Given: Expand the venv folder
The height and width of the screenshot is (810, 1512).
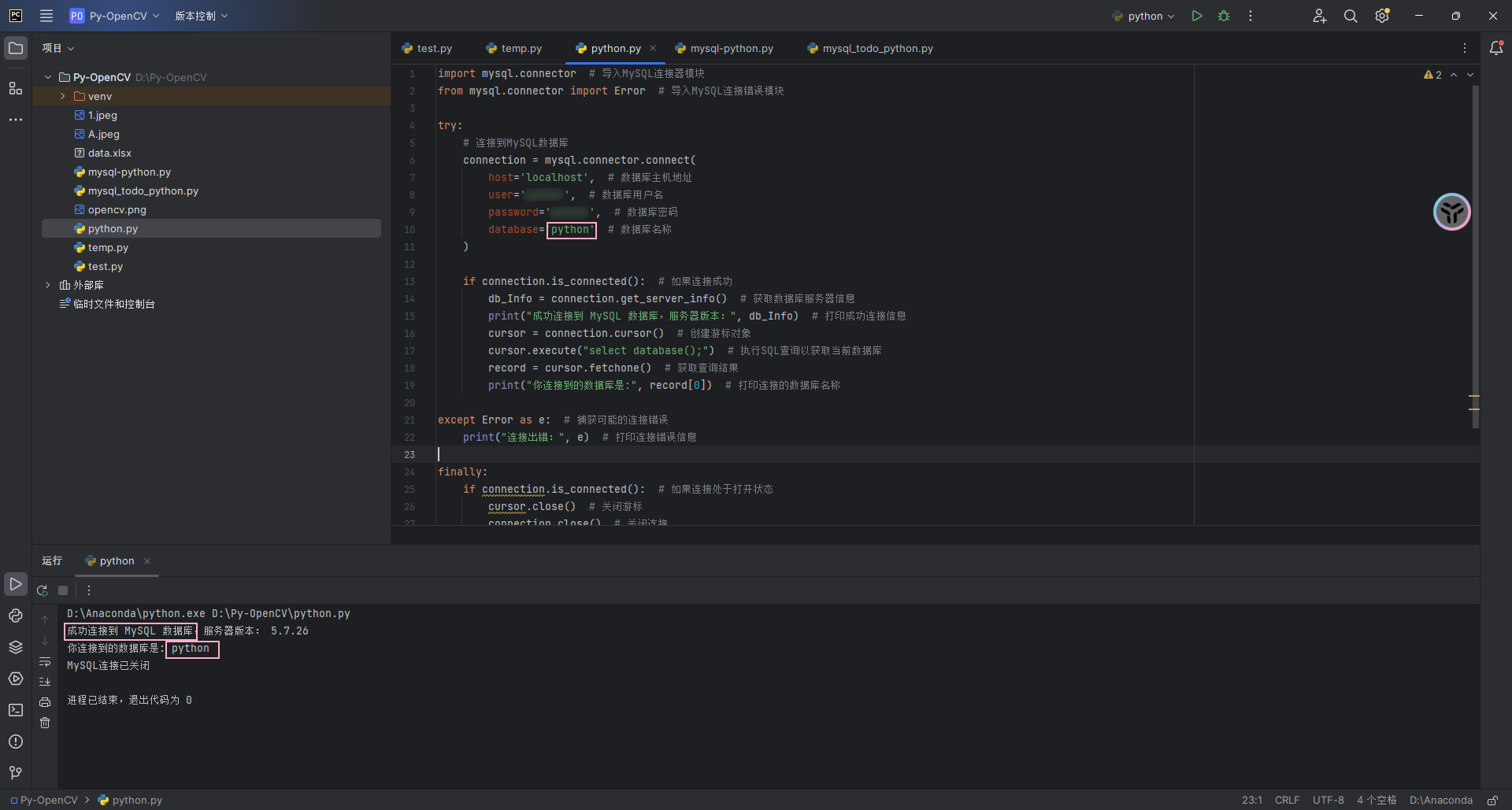Looking at the screenshot, I should (x=62, y=96).
